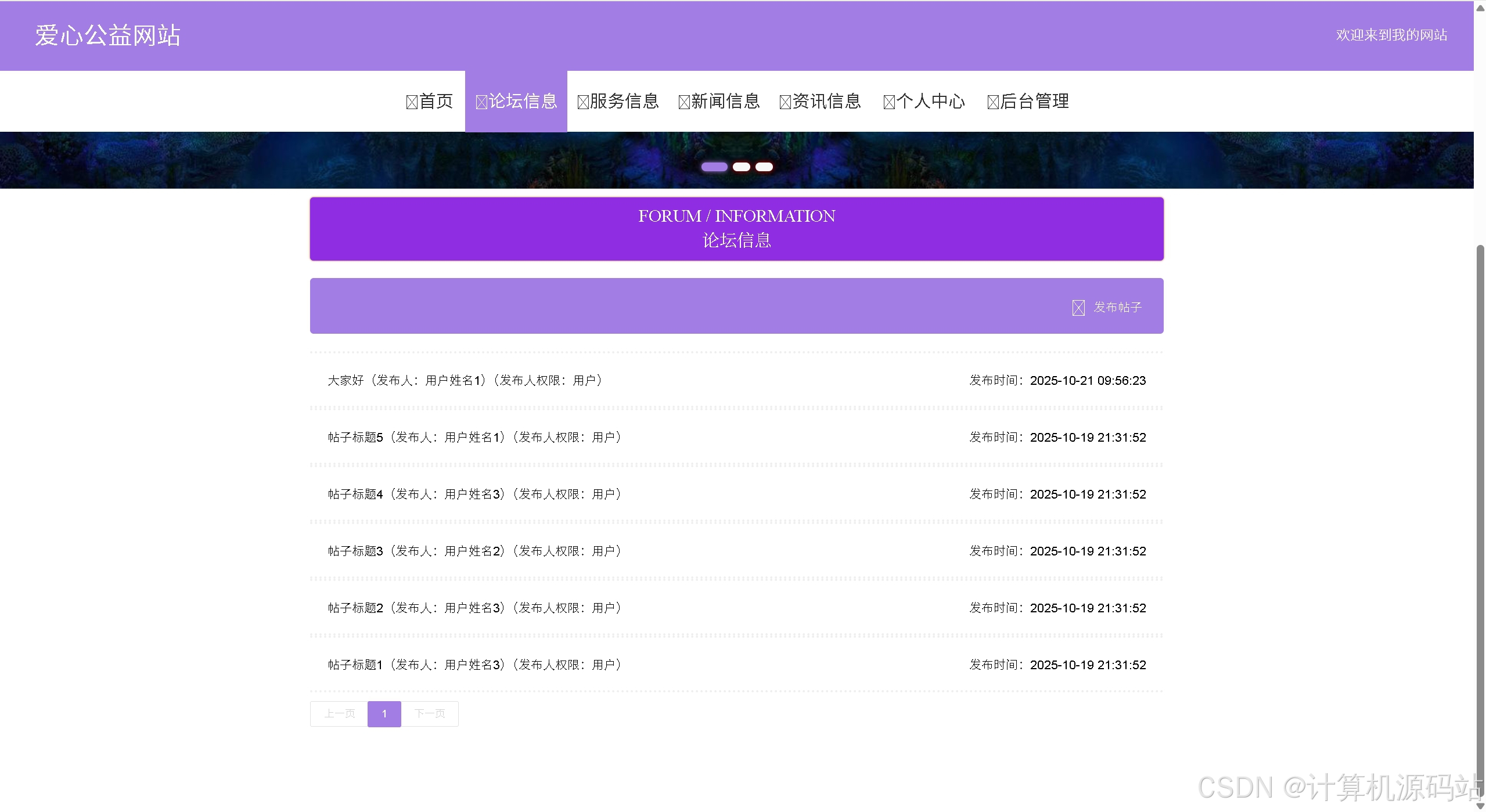The image size is (1486, 812).
Task: Click the 下一页 pagination button
Action: click(430, 713)
